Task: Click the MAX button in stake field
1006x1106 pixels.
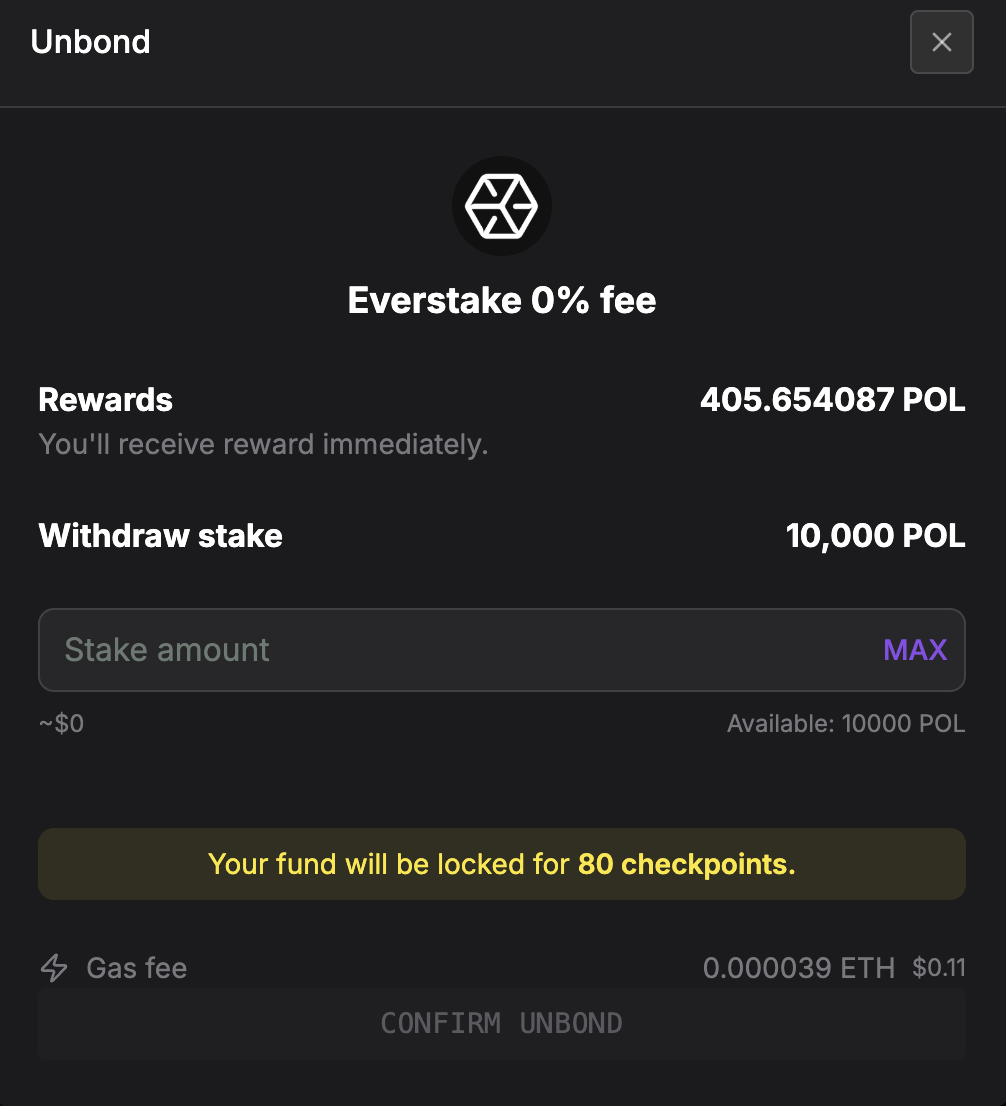Action: coord(915,650)
